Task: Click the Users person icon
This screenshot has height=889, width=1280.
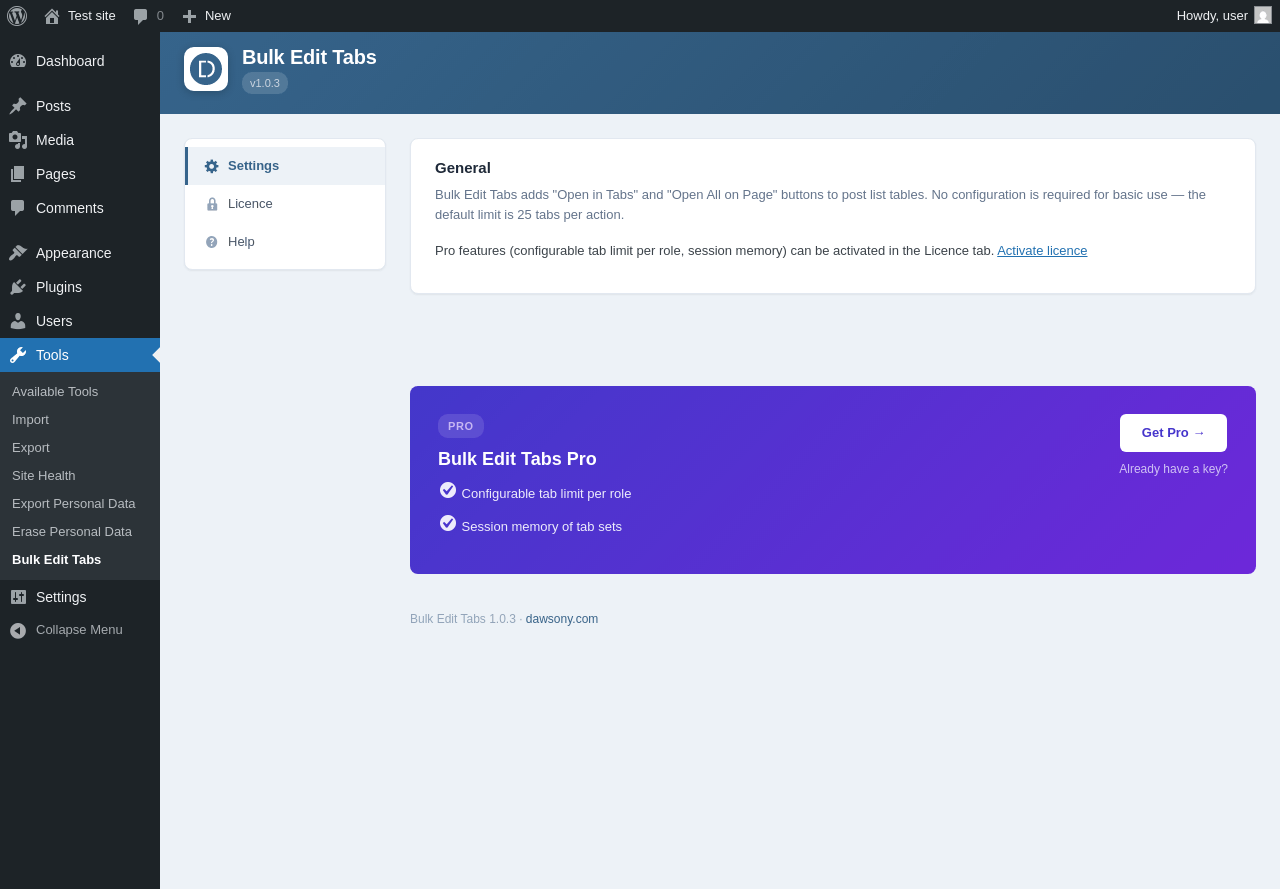Action: click(x=18, y=321)
